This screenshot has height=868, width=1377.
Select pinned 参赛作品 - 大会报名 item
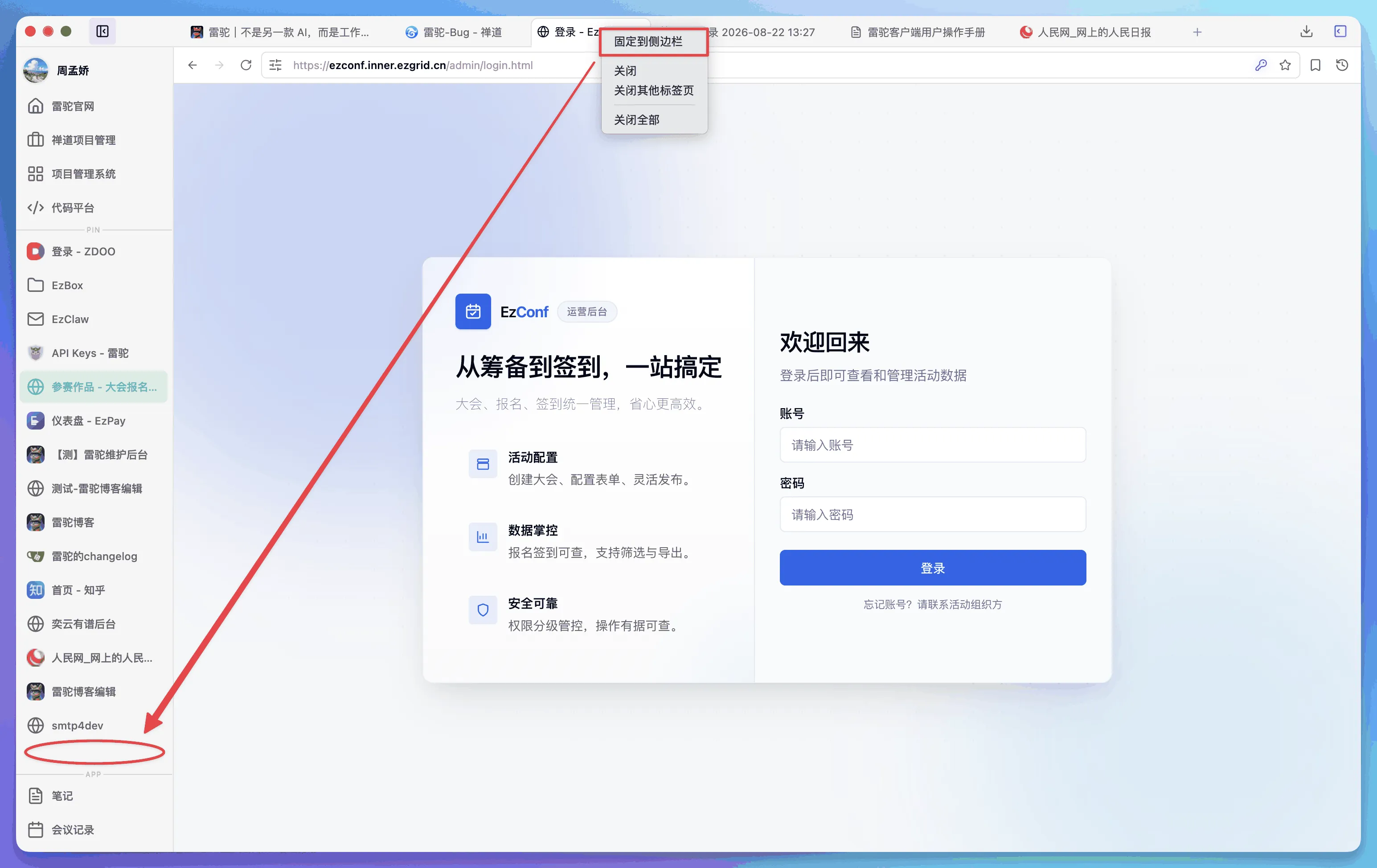(x=94, y=387)
